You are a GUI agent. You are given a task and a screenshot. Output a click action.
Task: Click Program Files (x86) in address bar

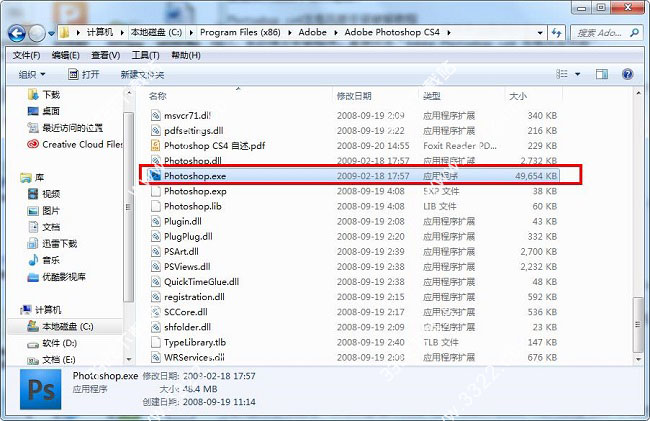[240, 32]
